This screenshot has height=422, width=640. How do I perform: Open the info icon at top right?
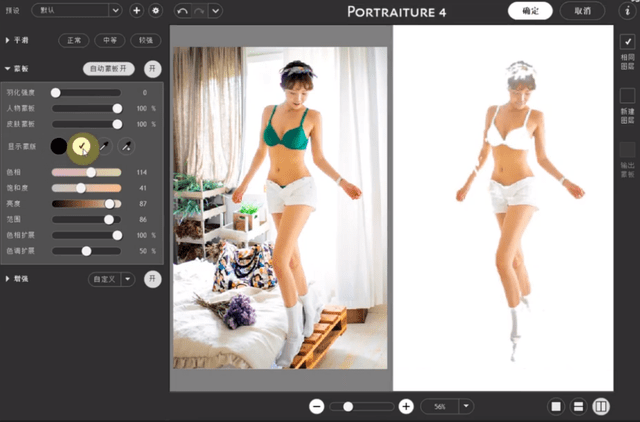coord(627,11)
